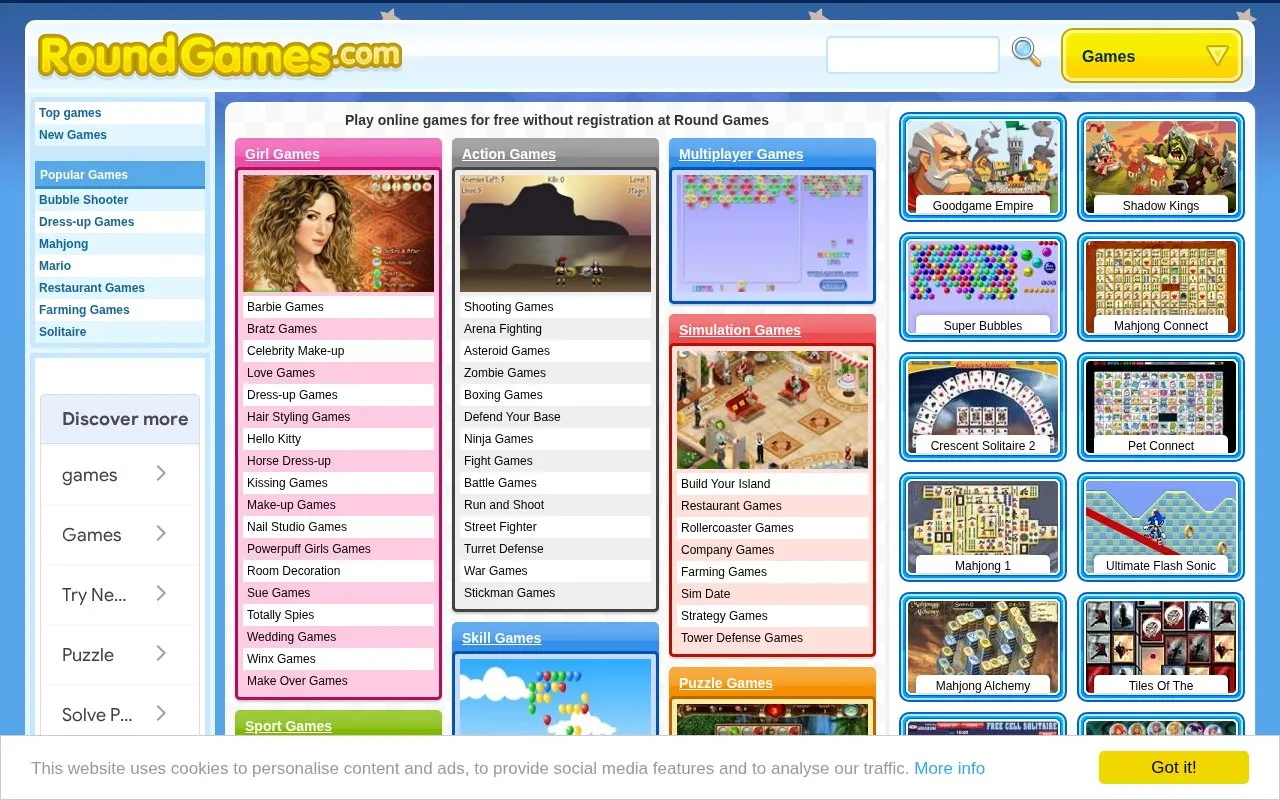Viewport: 1280px width, 800px height.
Task: Click the Simulation Games heading
Action: click(x=740, y=330)
